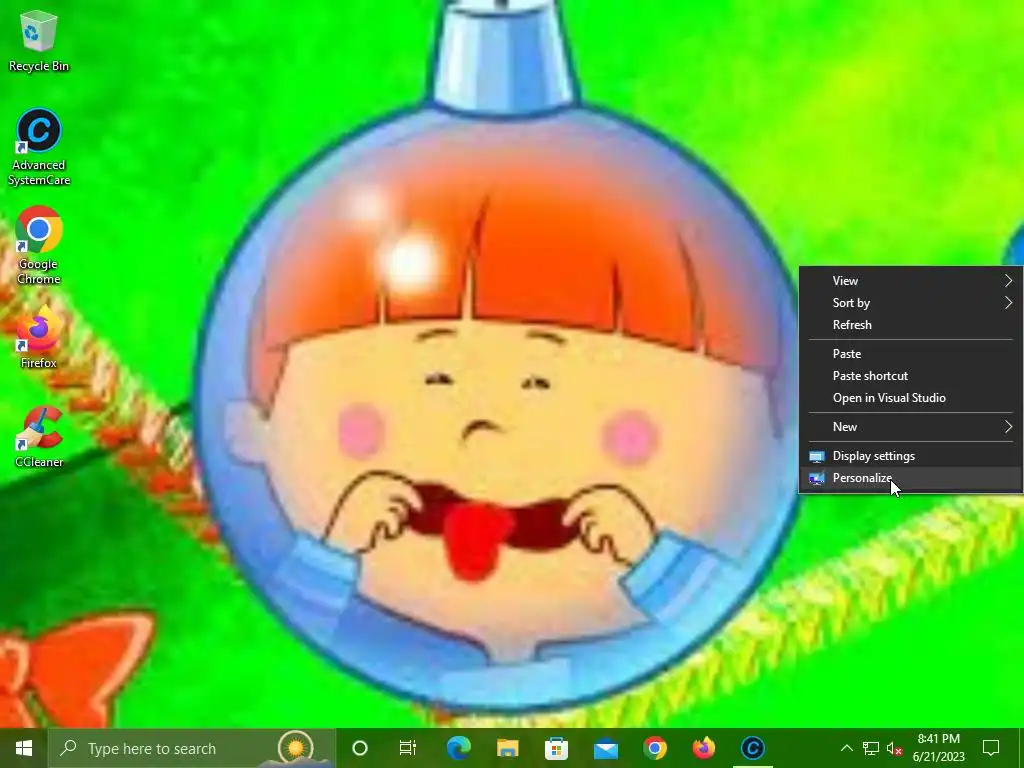Switch to Advanced SystemCare on the taskbar
The image size is (1024, 768).
pos(752,748)
